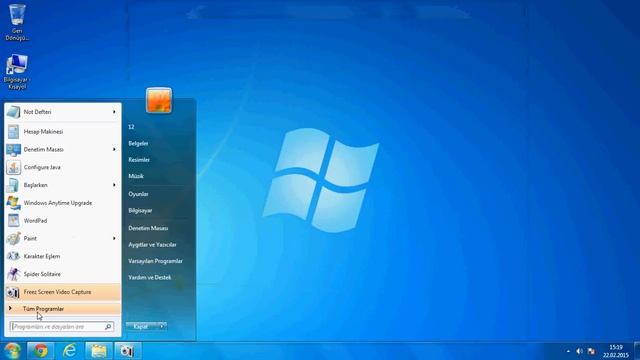Open Bilgisayar from Start menu
The width and height of the screenshot is (640, 360).
(140, 211)
